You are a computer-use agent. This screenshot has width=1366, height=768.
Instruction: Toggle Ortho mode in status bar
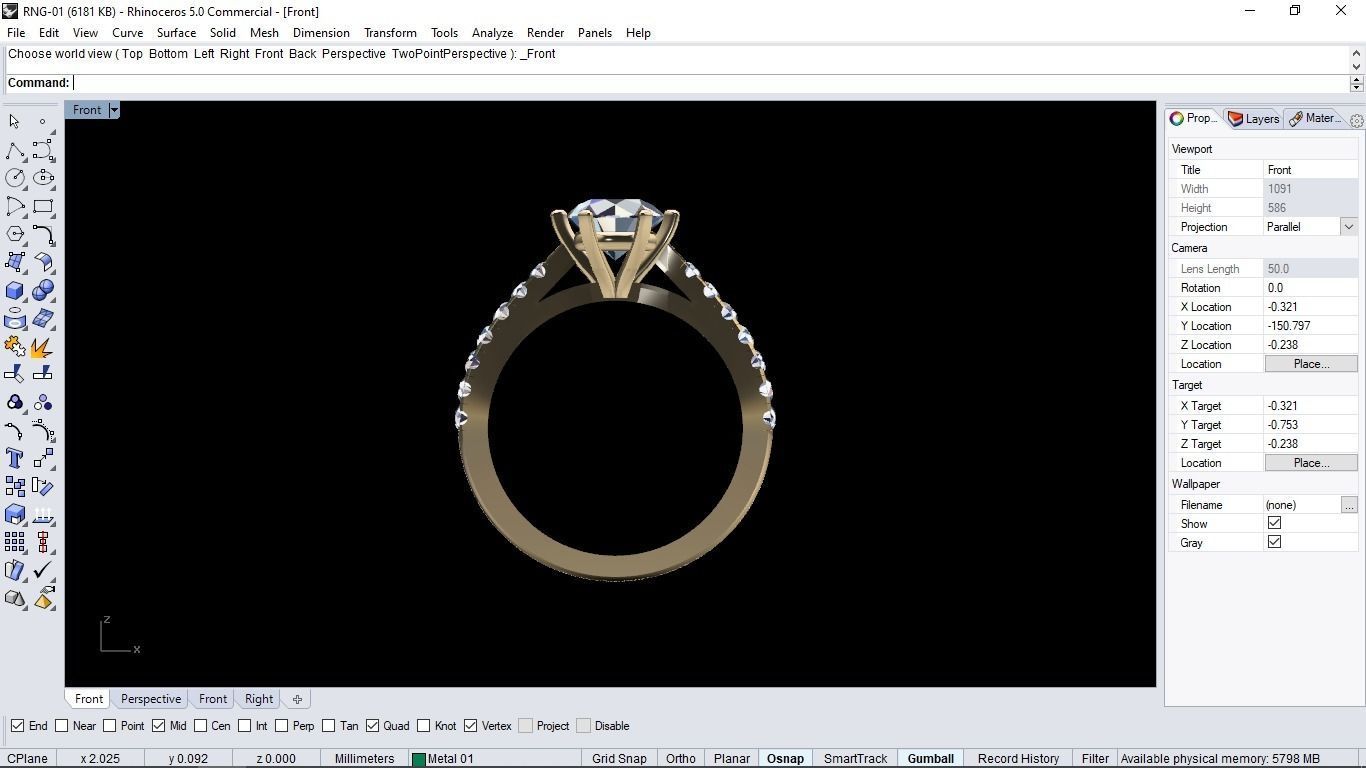pyautogui.click(x=681, y=758)
